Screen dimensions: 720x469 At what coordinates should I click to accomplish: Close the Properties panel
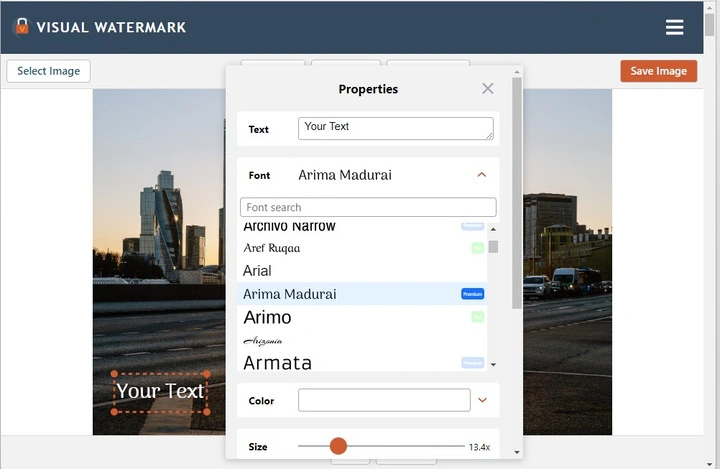tap(488, 88)
